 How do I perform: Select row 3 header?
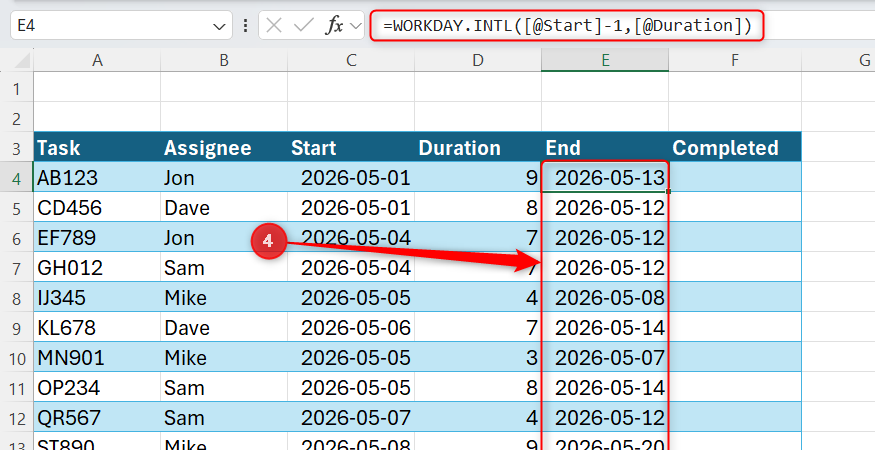16,148
